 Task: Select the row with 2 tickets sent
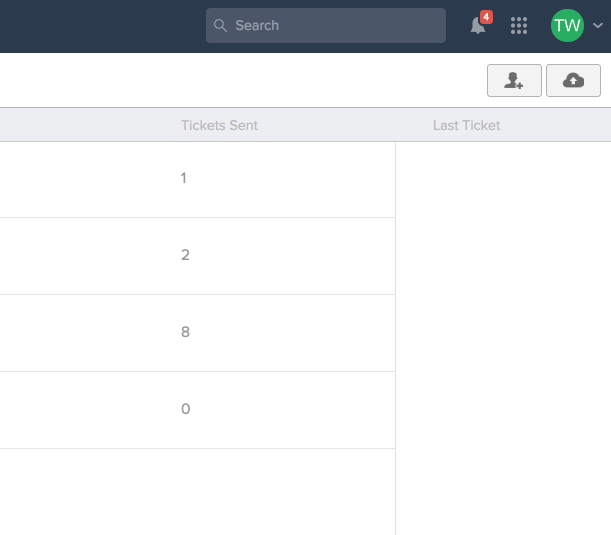(x=198, y=256)
